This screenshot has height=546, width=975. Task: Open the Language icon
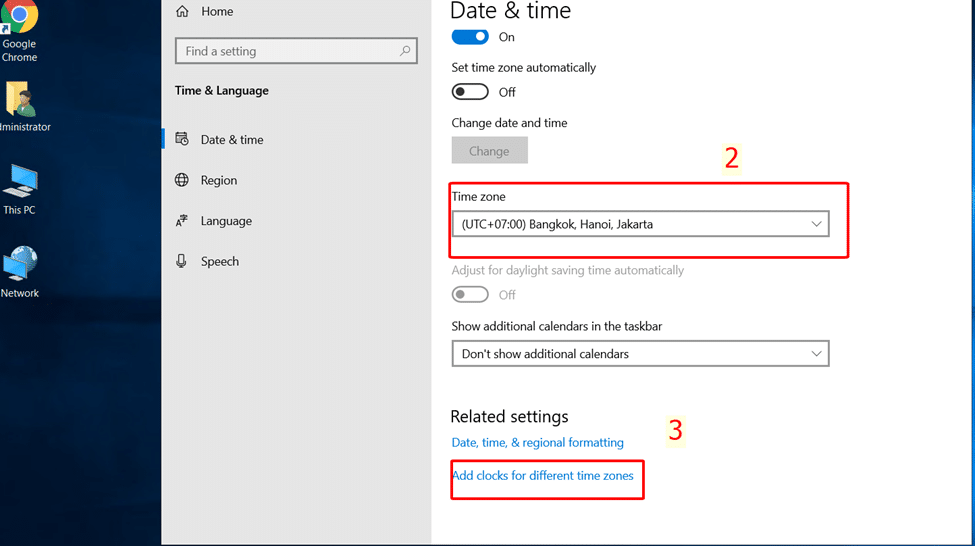click(x=182, y=221)
